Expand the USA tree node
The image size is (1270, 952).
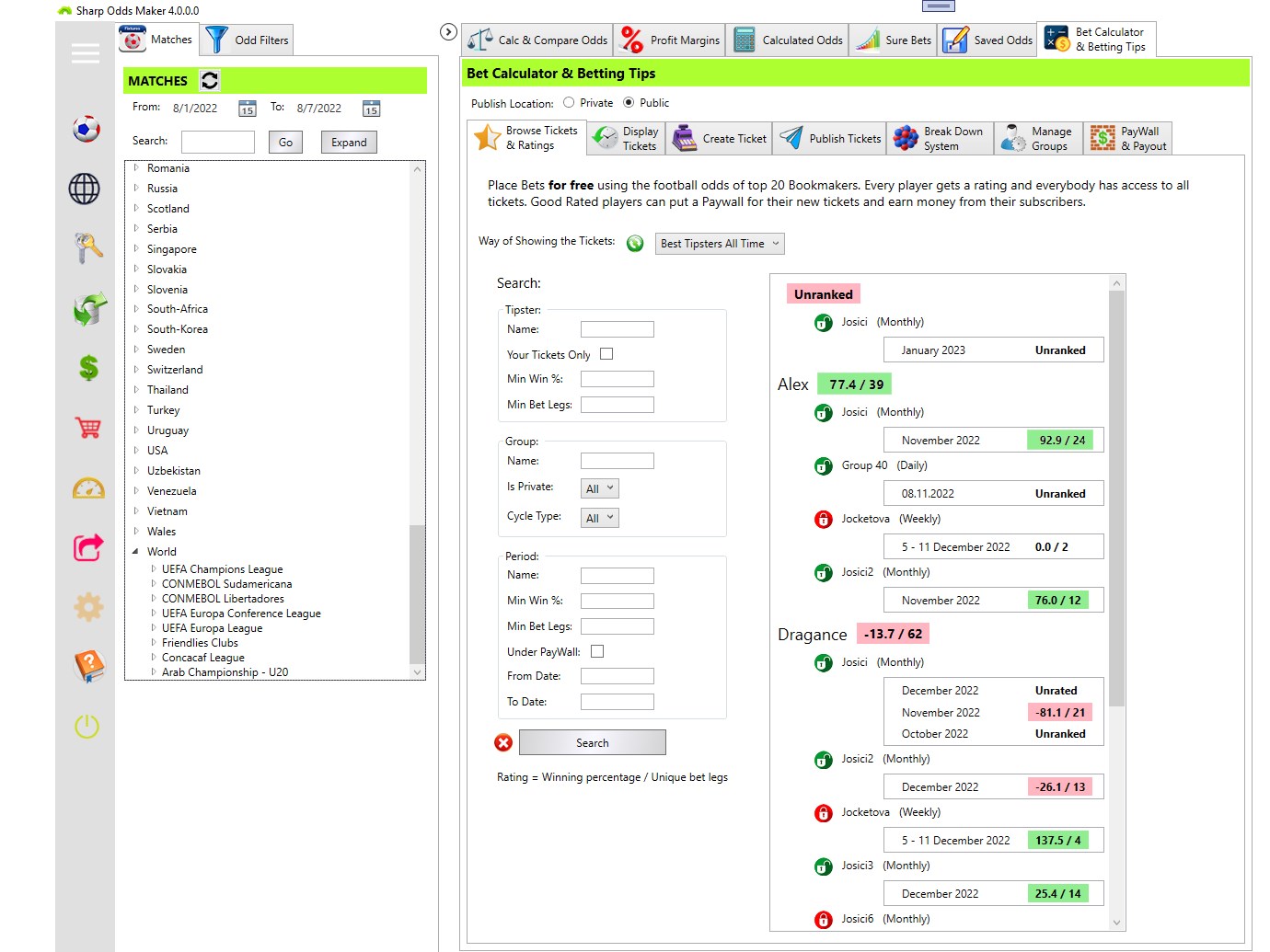point(135,451)
